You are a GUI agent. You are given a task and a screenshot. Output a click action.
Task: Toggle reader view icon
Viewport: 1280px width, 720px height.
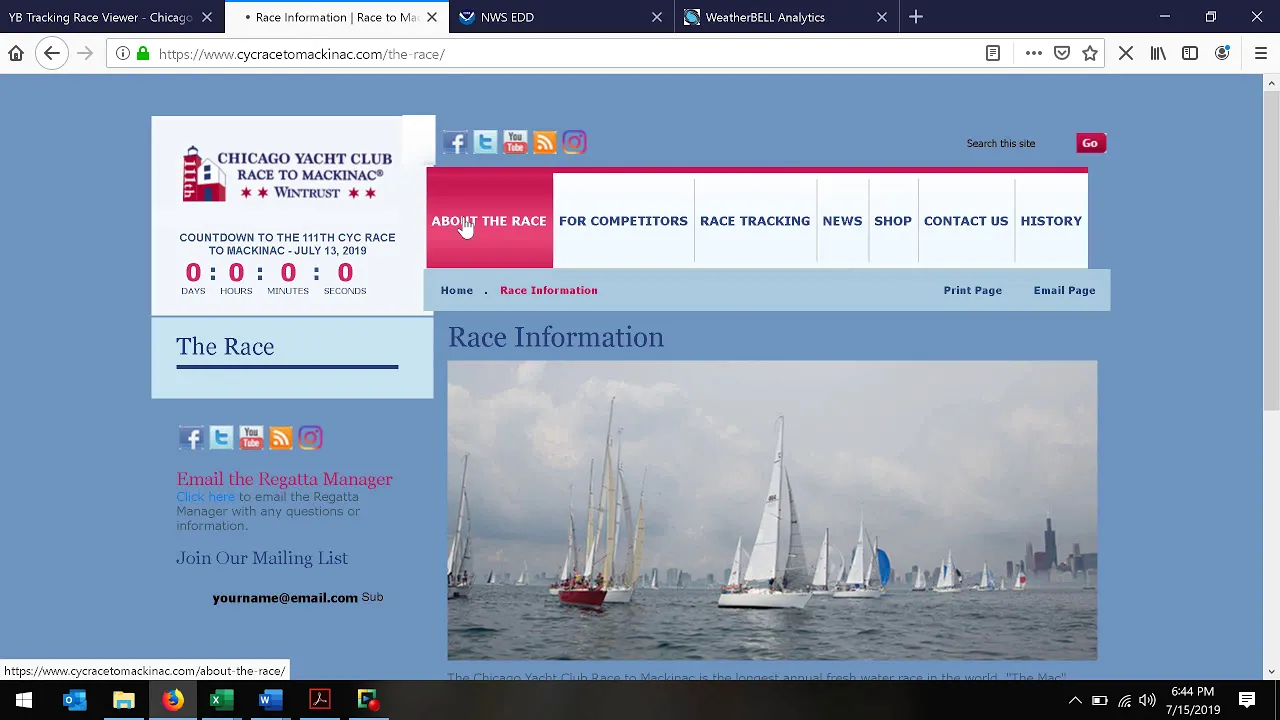(993, 54)
